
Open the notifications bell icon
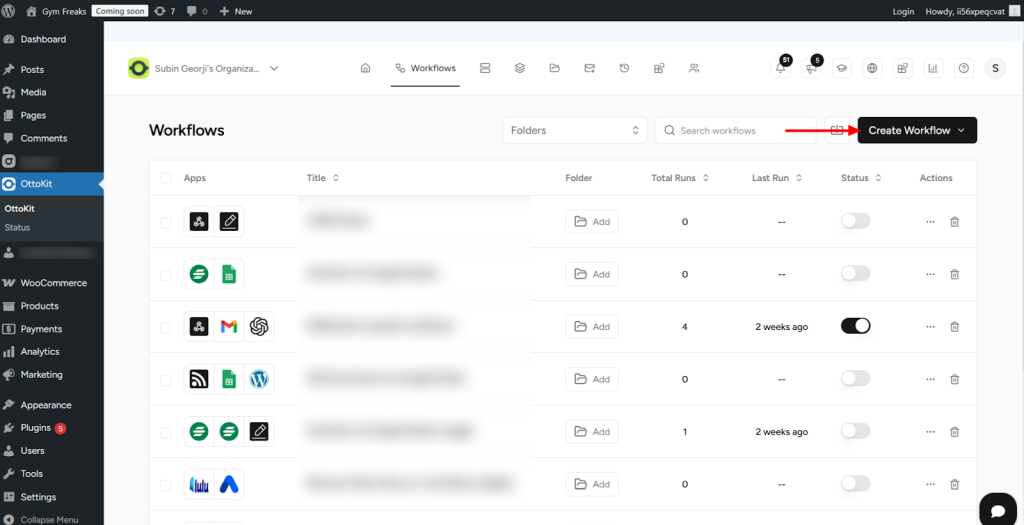coord(781,68)
